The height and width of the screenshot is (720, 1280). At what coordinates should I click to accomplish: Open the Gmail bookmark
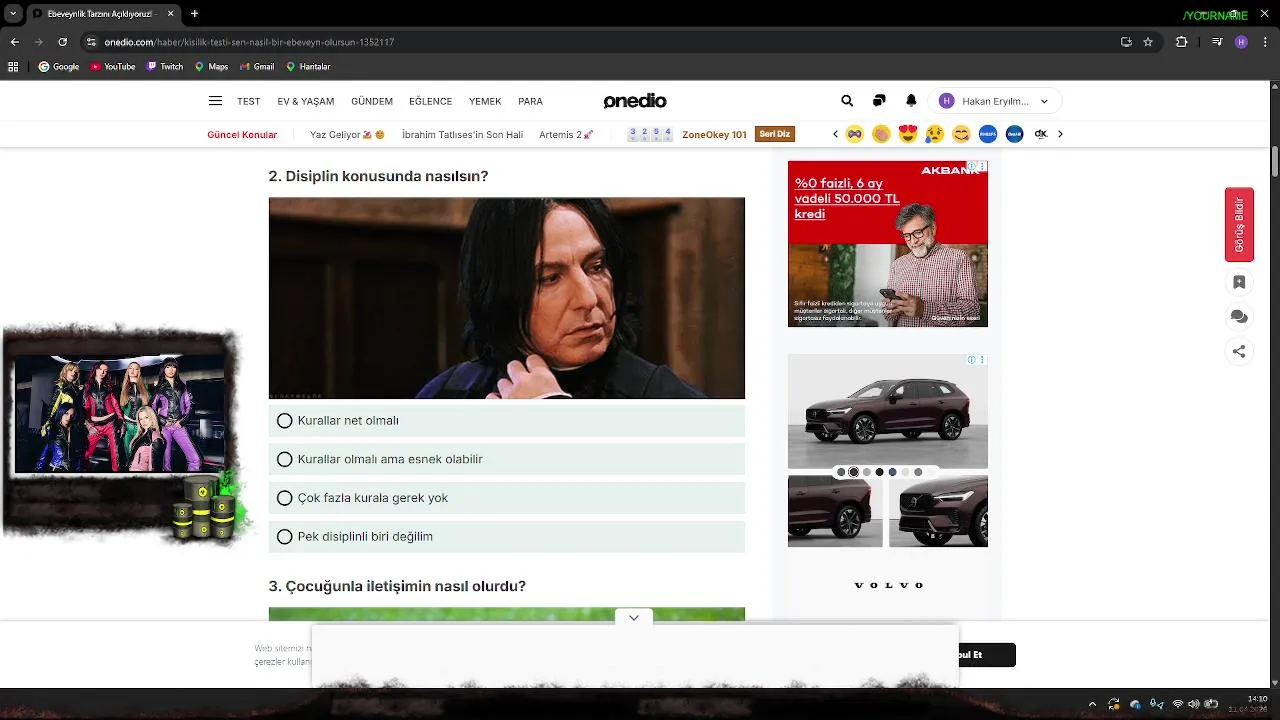(257, 67)
